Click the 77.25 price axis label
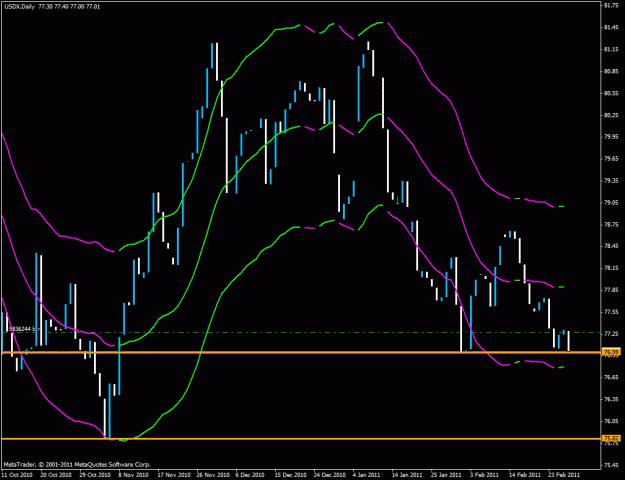 611,334
